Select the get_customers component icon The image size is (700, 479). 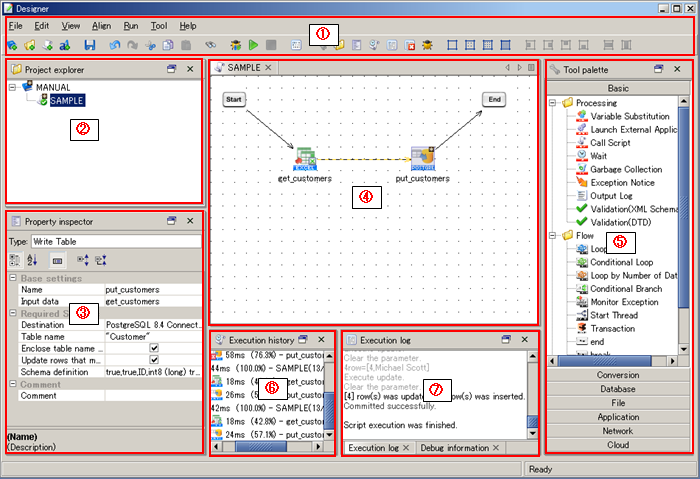coord(305,158)
